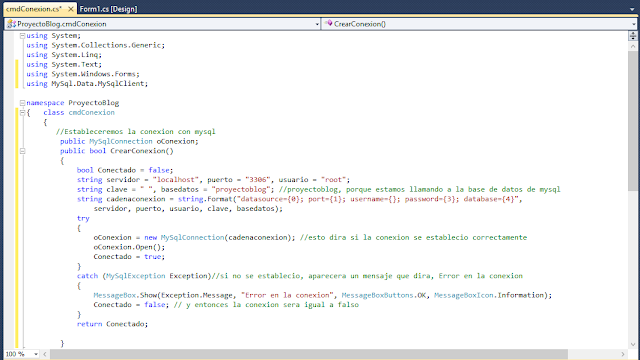Click the vertical scrollbar up arrow
The image size is (640, 360).
(633, 46)
